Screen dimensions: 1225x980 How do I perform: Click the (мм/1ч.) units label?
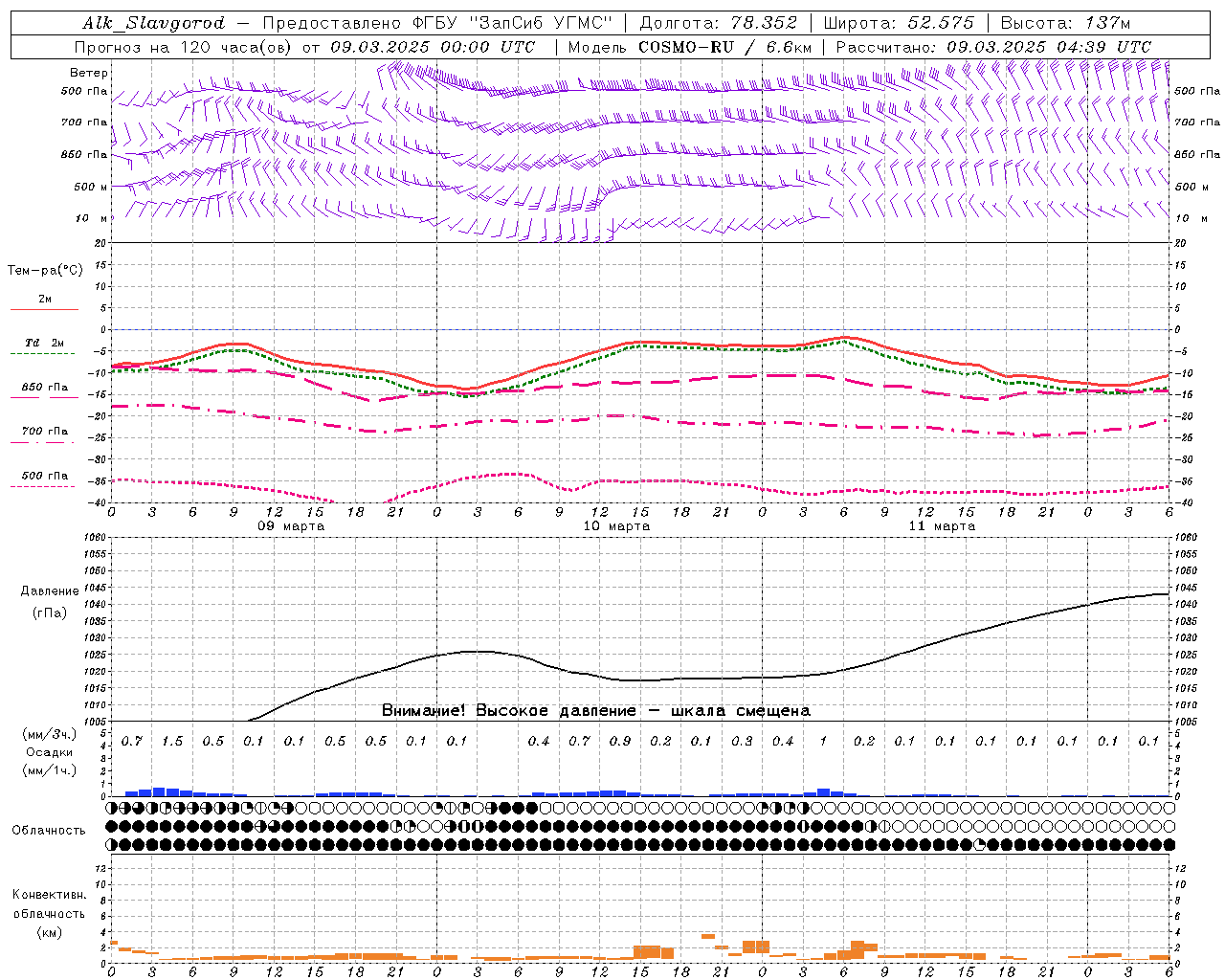[x=50, y=770]
